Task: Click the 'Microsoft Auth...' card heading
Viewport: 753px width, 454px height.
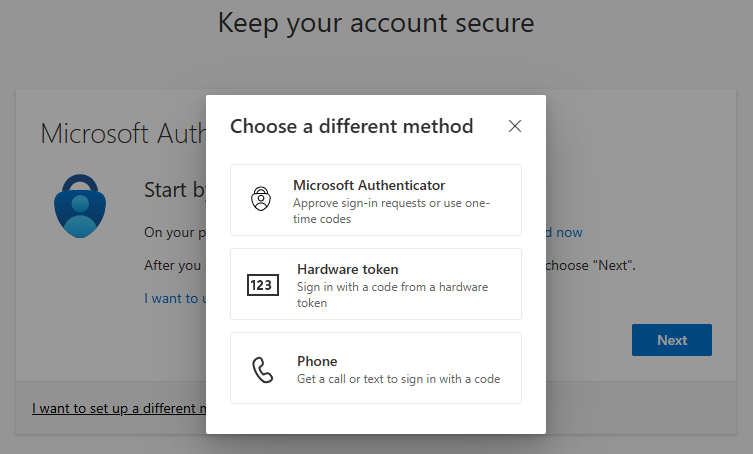Action: [122, 135]
